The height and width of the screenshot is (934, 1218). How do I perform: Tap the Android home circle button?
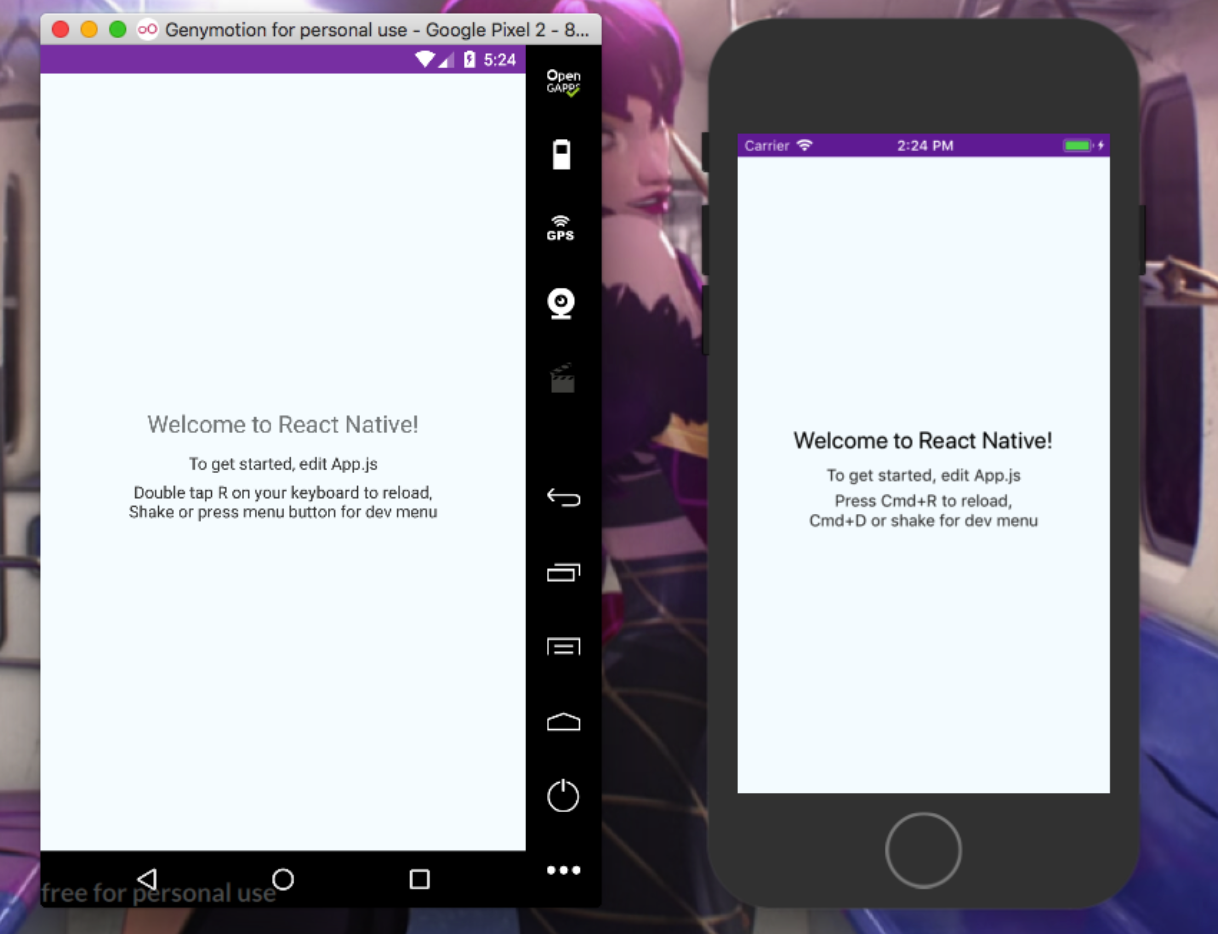point(283,879)
